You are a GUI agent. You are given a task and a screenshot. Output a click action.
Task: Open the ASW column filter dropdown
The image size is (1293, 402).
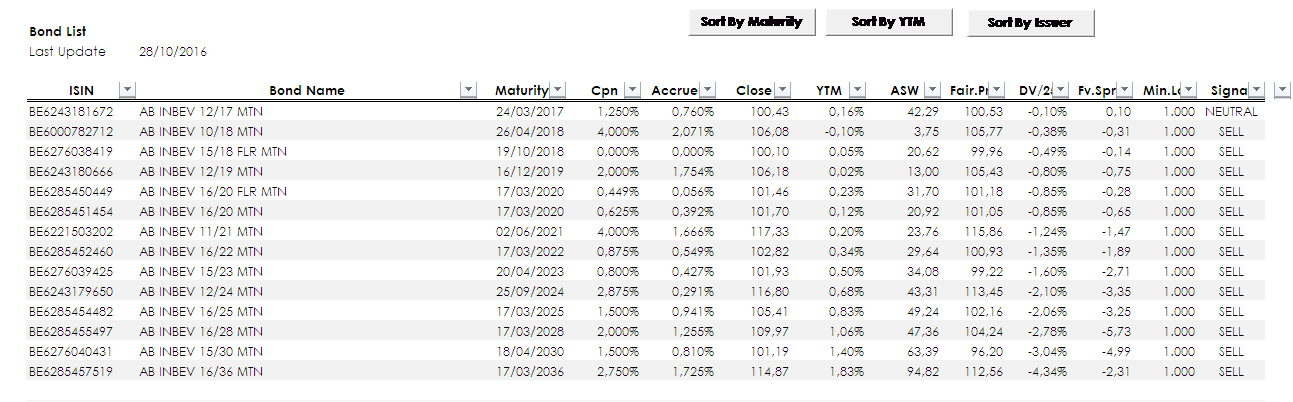click(x=932, y=91)
